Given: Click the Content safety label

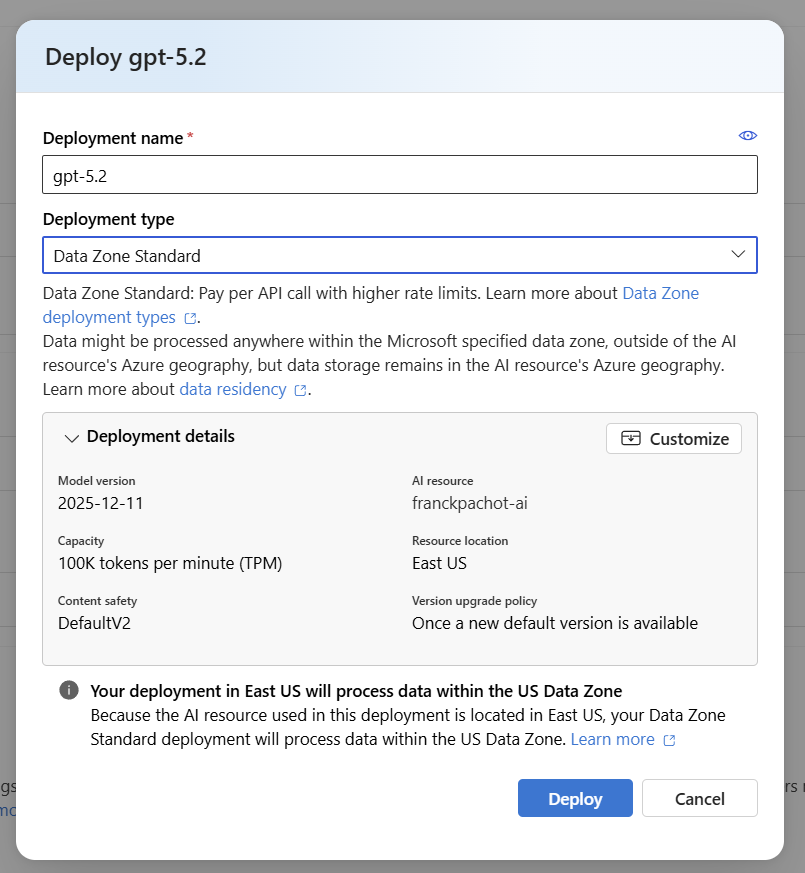Looking at the screenshot, I should tap(97, 601).
